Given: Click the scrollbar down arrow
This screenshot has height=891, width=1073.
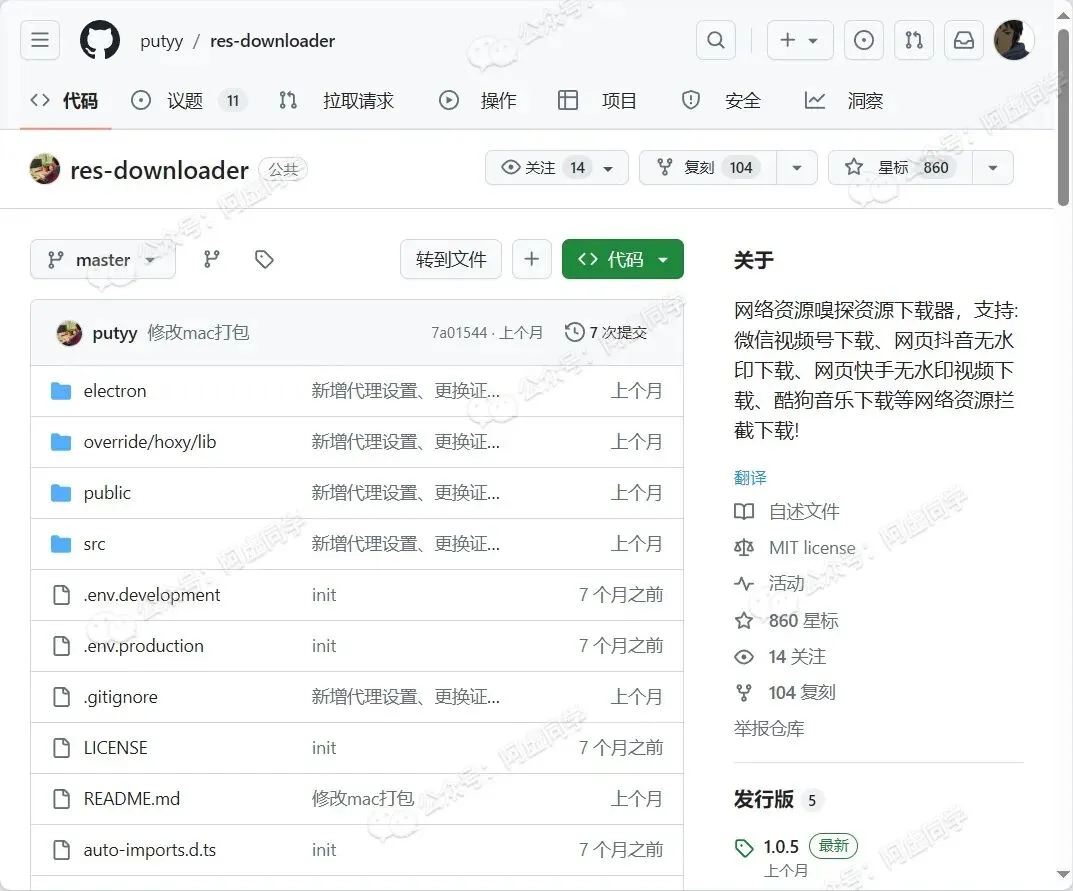Looking at the screenshot, I should [x=1063, y=875].
